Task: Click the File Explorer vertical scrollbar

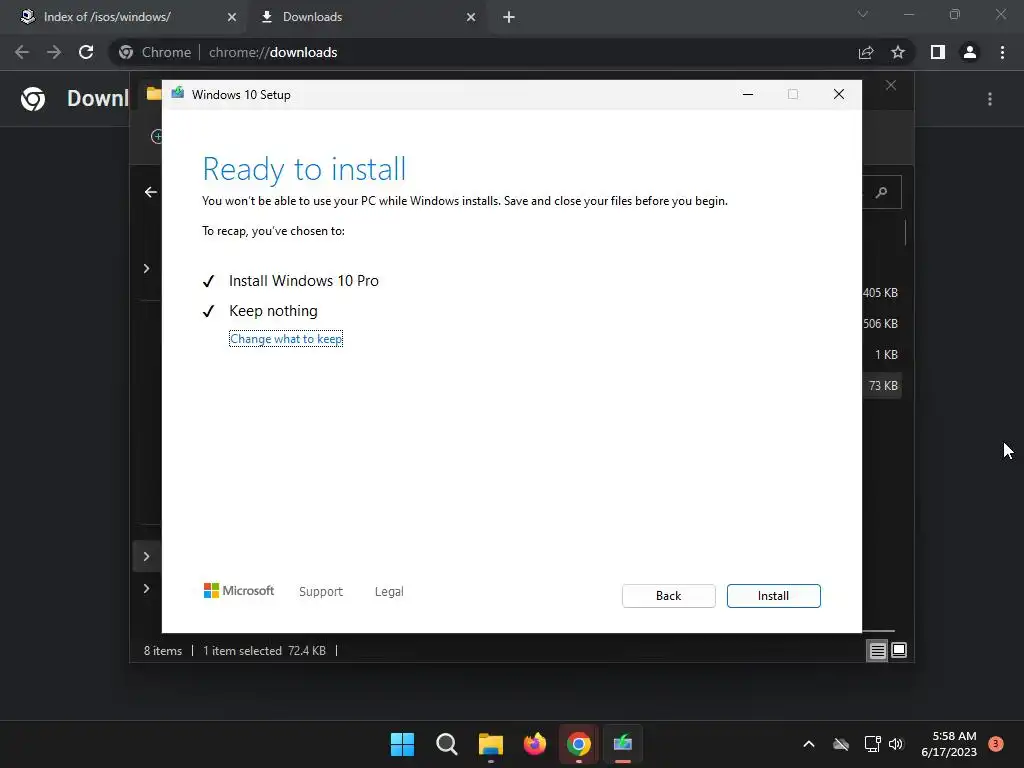Action: (905, 232)
